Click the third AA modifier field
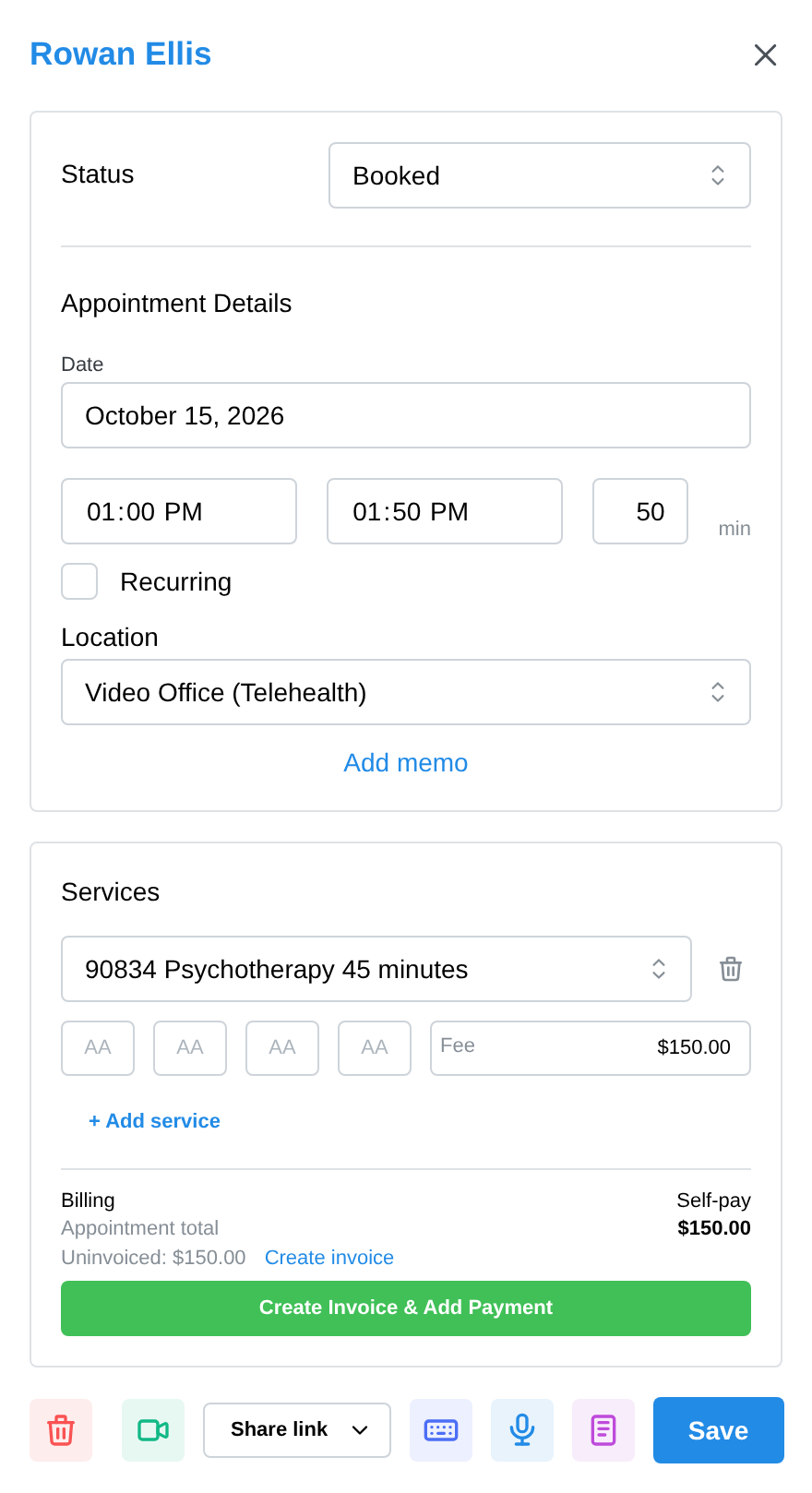The width and height of the screenshot is (812, 1493). (282, 1048)
